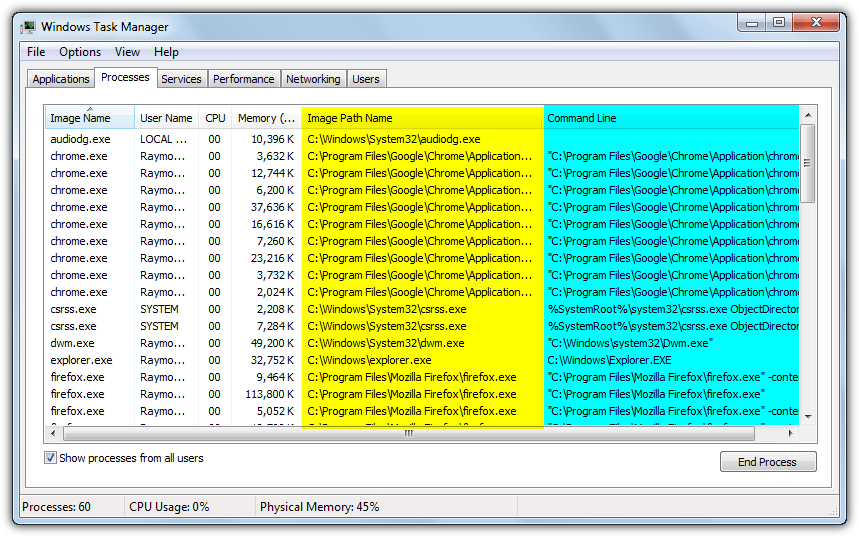Select firefox.exe using 113,800 K memory

(422, 394)
